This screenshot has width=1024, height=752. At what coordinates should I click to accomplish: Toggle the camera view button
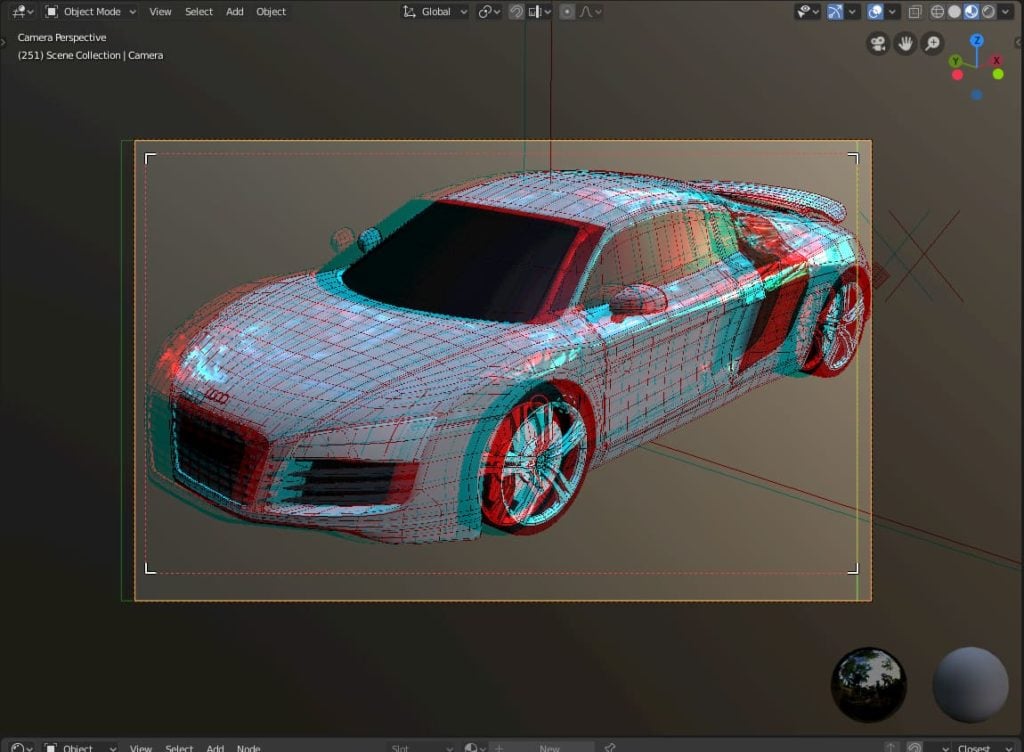[878, 43]
